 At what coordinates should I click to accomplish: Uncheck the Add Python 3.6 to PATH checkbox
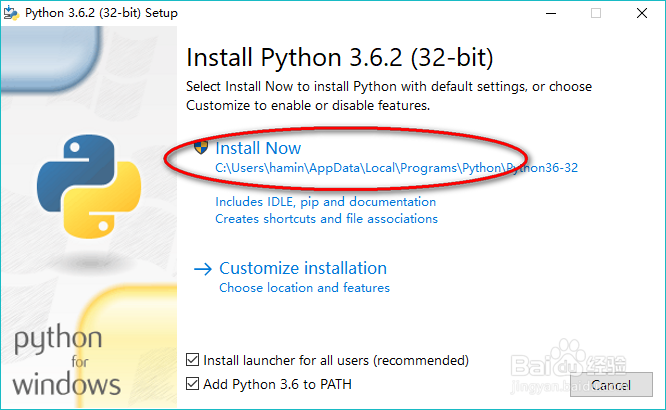pos(194,384)
